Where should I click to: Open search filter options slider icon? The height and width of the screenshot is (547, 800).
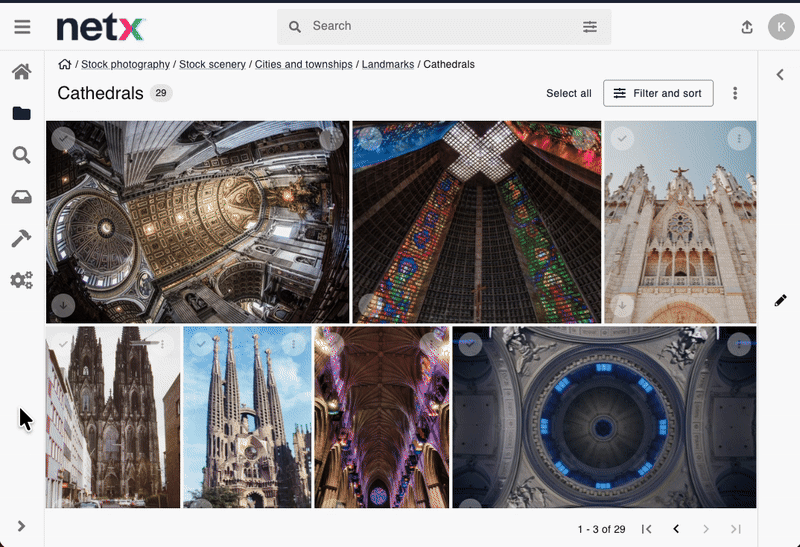point(590,27)
